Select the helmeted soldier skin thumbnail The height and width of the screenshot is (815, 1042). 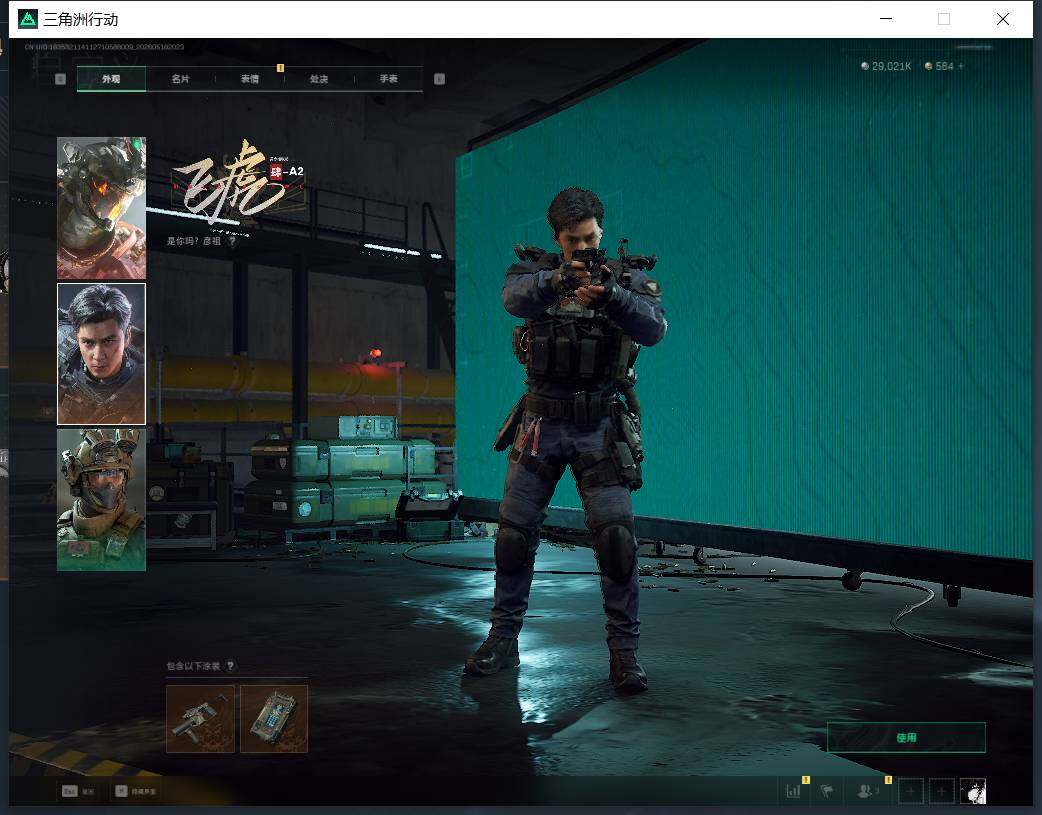pyautogui.click(x=101, y=500)
